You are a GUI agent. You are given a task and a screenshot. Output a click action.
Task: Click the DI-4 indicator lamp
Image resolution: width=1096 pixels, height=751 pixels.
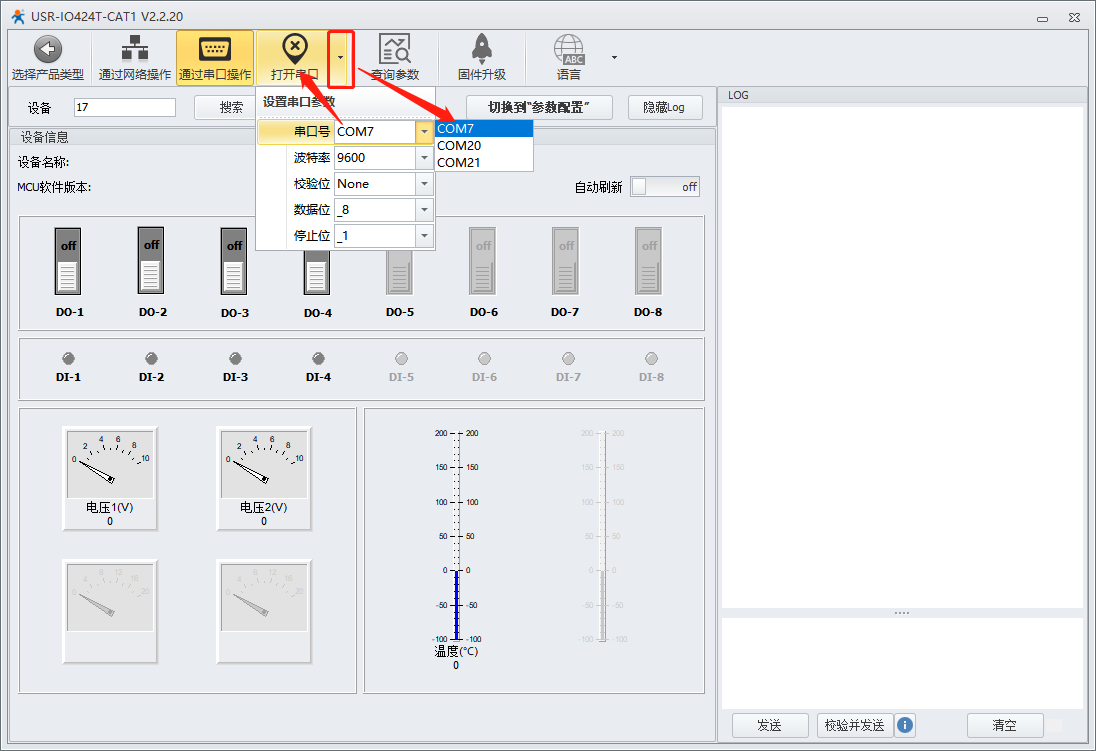pyautogui.click(x=318, y=359)
